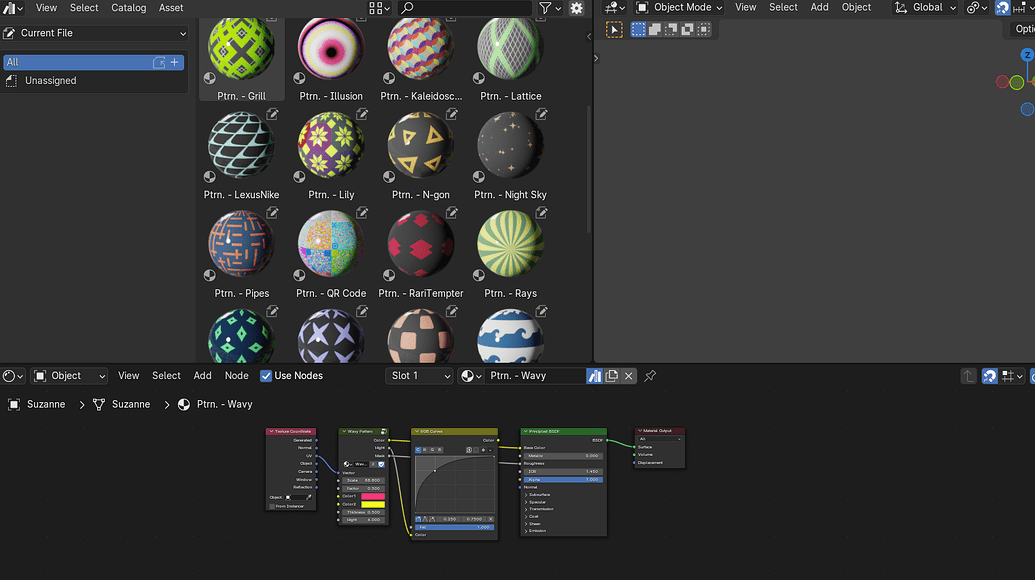The height and width of the screenshot is (580, 1035).
Task: Toggle the Use Nodes checkbox
Action: pyautogui.click(x=266, y=376)
